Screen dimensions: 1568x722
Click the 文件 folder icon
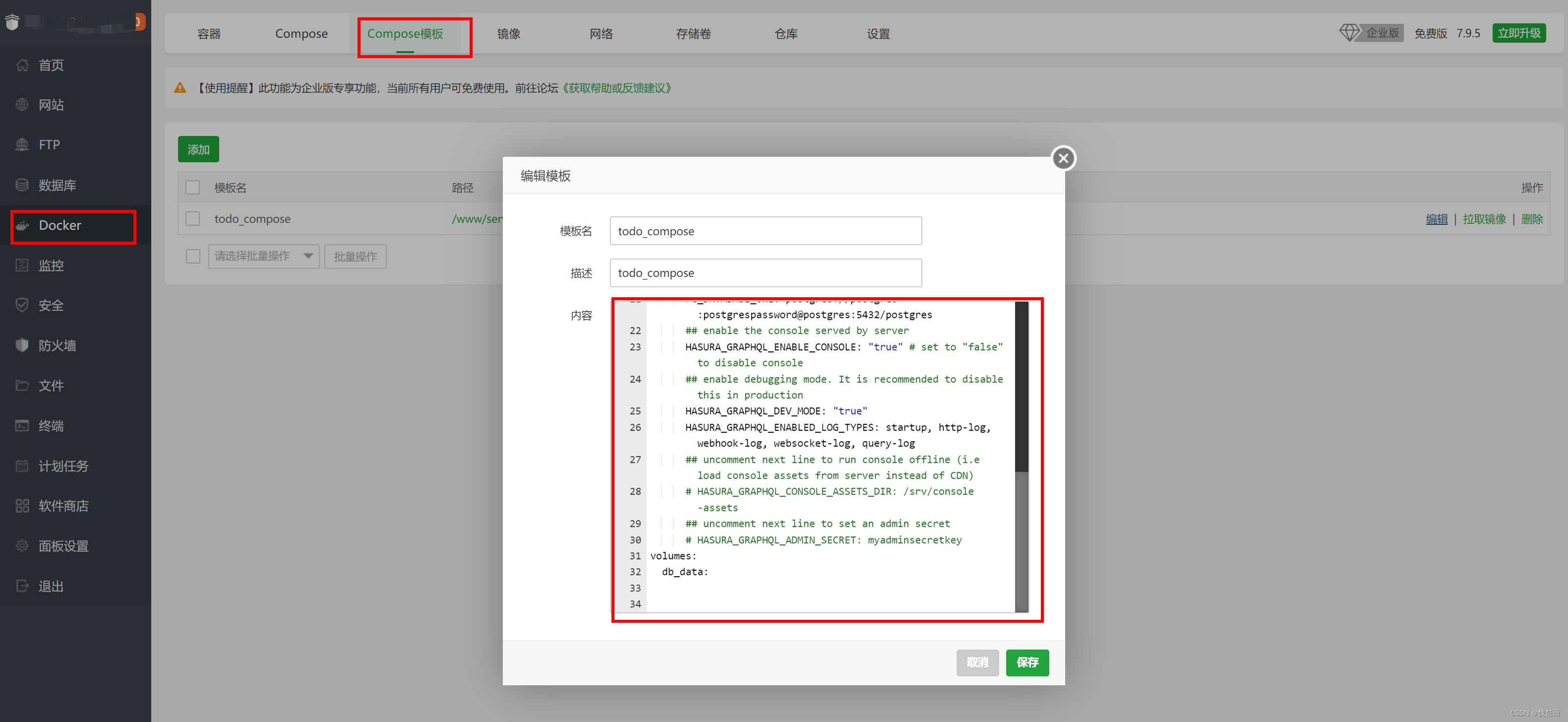22,386
